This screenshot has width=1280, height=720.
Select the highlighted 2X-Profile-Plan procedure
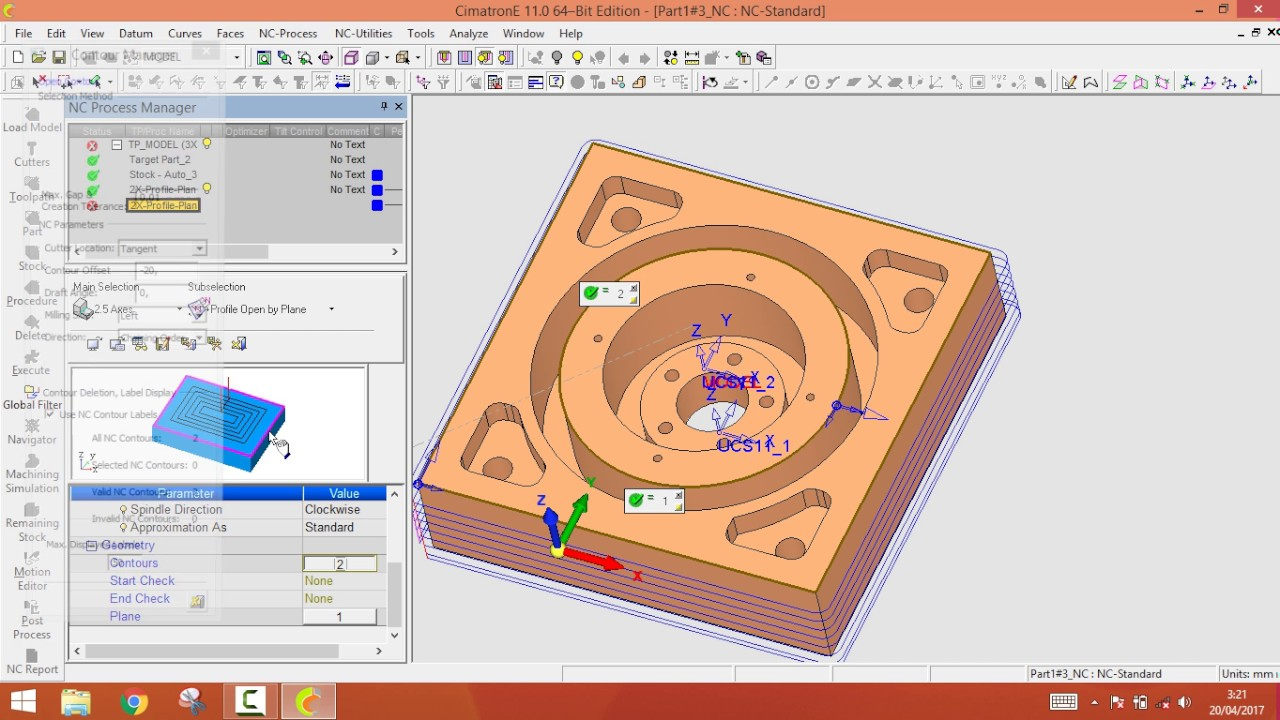tap(163, 205)
